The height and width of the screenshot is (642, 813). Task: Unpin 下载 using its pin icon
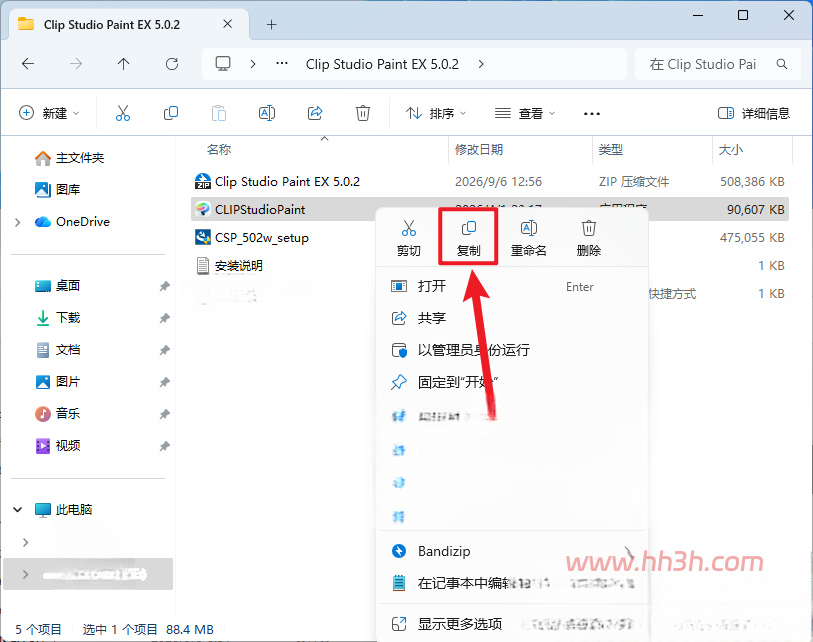[x=164, y=318]
